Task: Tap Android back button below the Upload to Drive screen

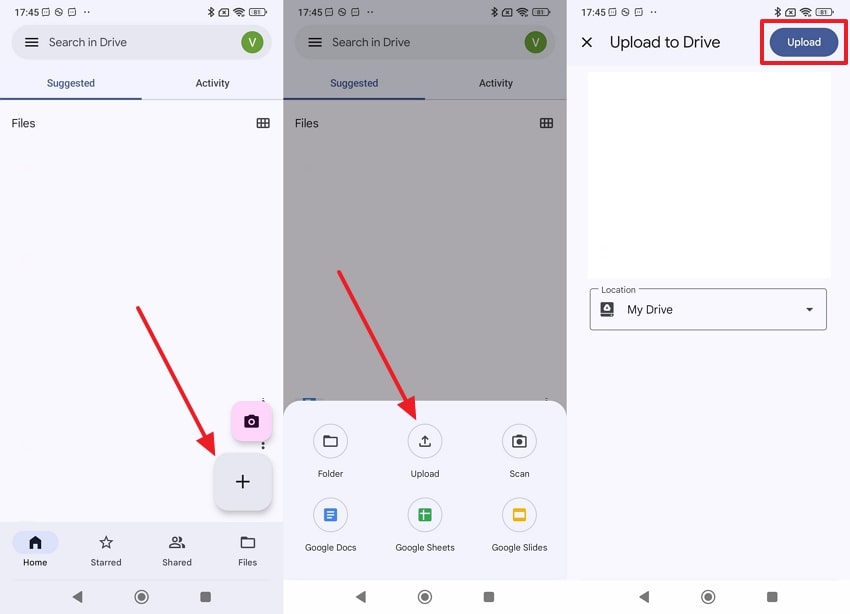Action: pyautogui.click(x=644, y=597)
